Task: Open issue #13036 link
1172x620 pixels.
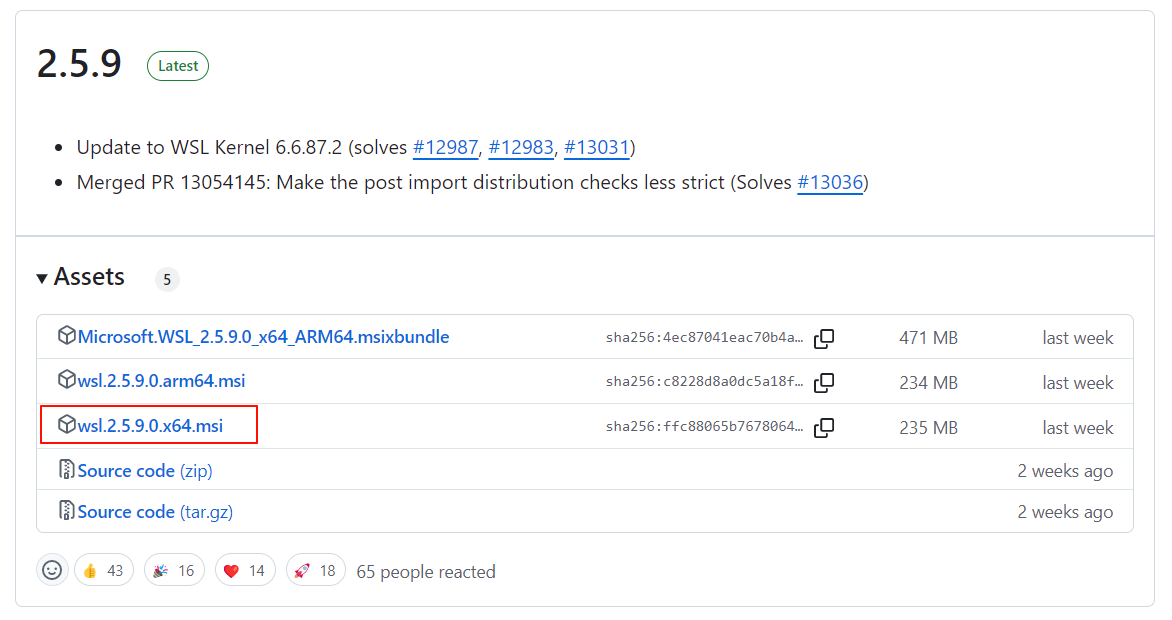Action: pos(830,182)
